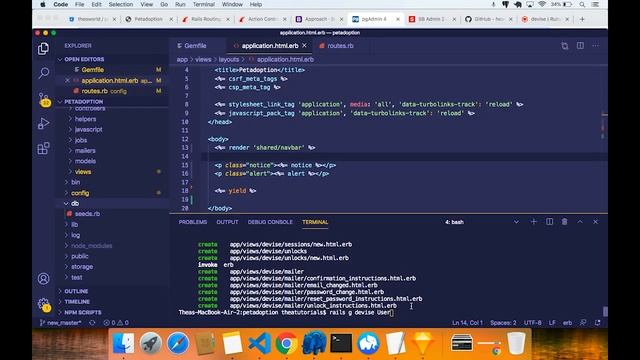This screenshot has height=360, width=640.
Task: Switch to the Output panel tab
Action: pos(227,222)
